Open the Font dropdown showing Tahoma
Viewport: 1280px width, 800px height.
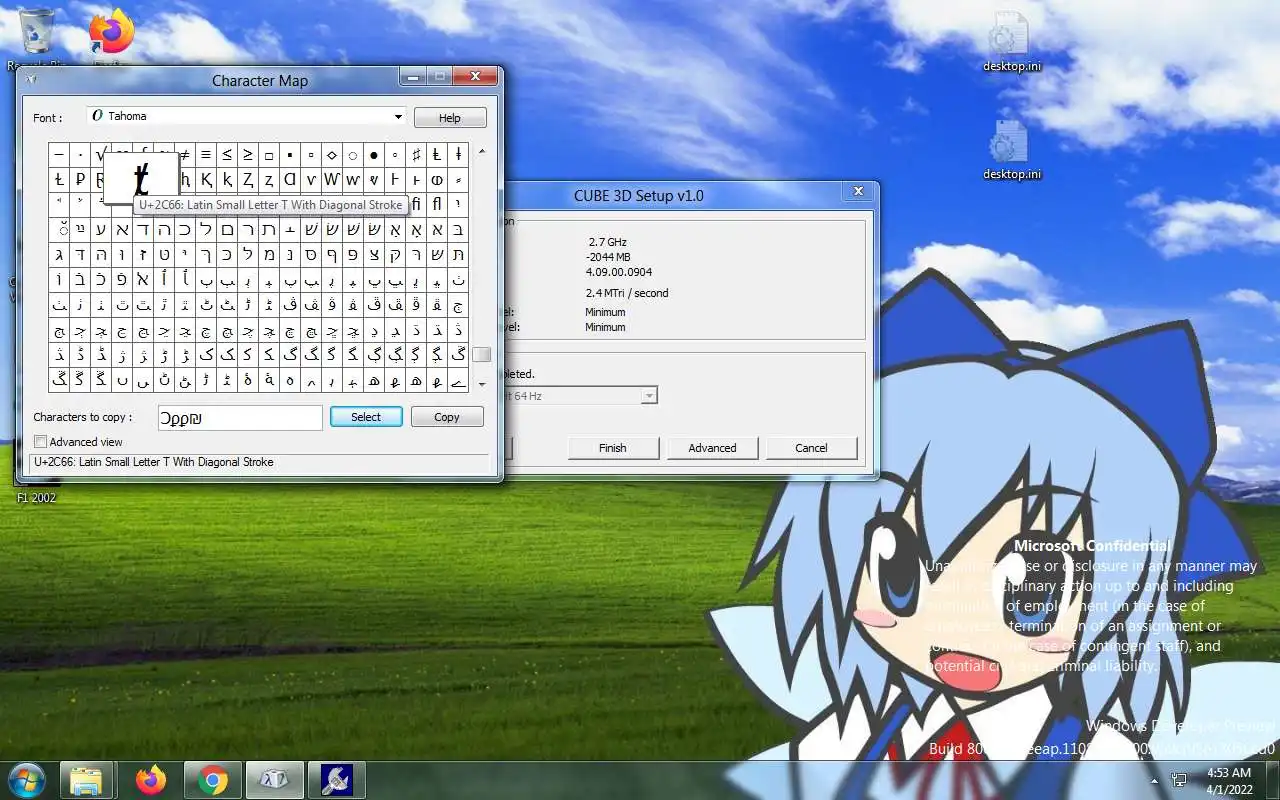(246, 116)
